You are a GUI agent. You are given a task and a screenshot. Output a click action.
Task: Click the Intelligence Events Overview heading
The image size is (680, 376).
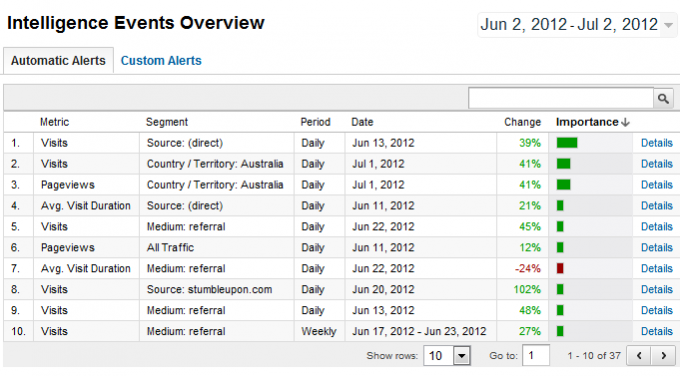tap(136, 23)
